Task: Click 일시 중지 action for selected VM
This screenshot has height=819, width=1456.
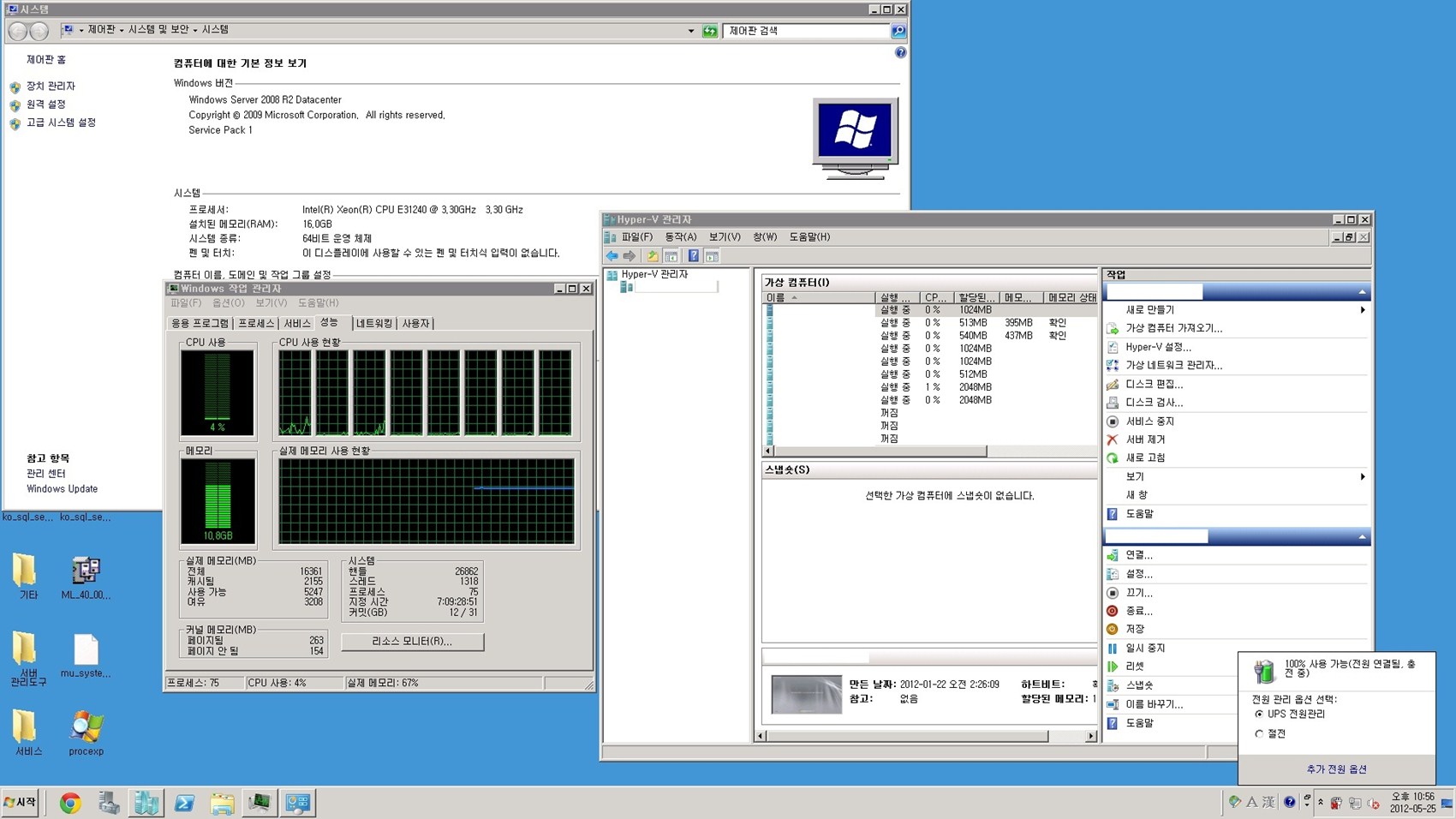Action: pyautogui.click(x=1145, y=649)
